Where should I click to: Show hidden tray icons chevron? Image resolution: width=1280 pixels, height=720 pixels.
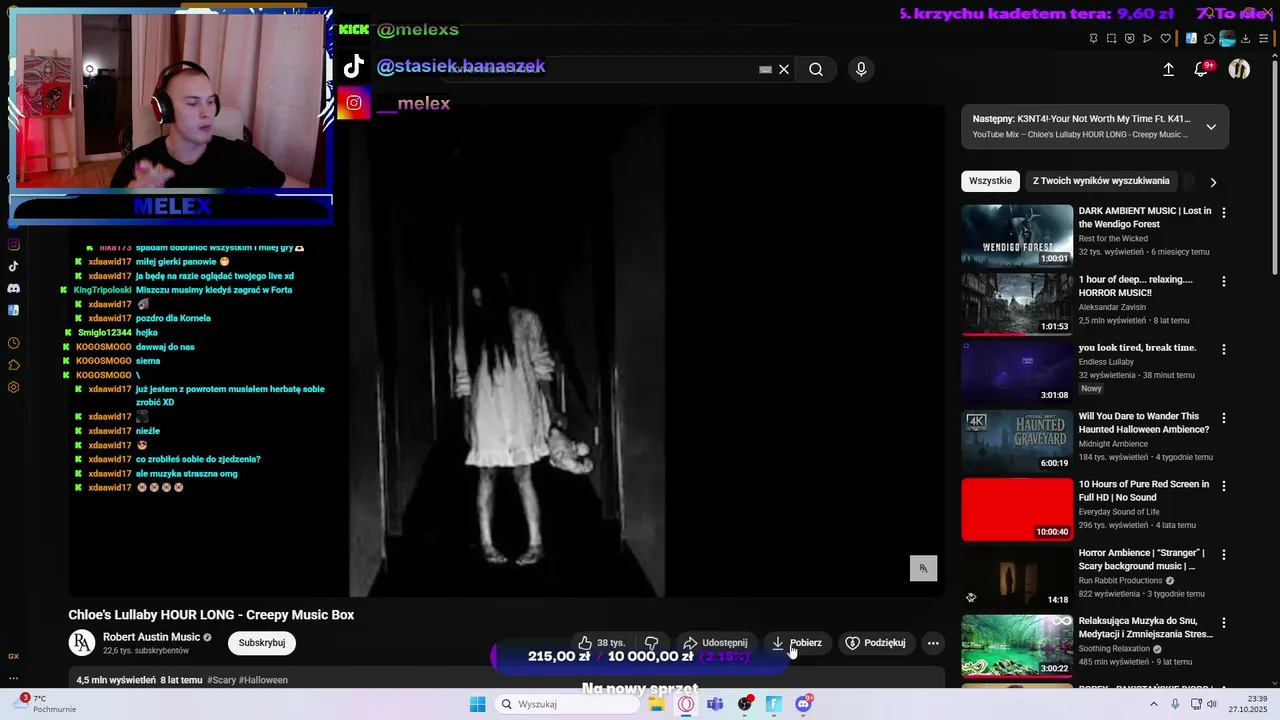[x=1153, y=704]
